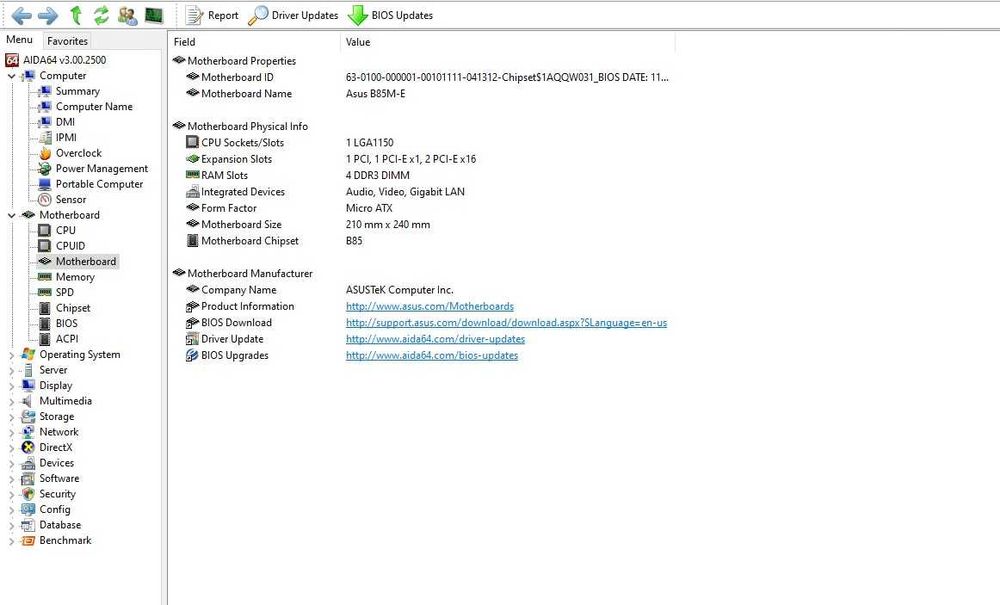This screenshot has width=1000, height=605.
Task: Open the aida64.com driver-updates link
Action: (x=436, y=339)
